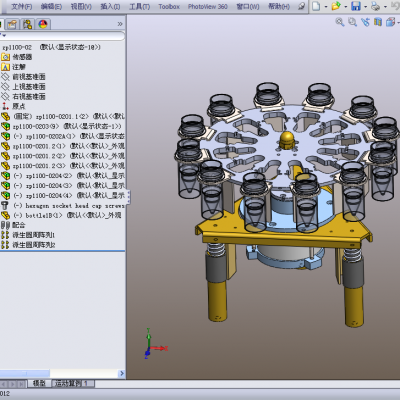
Task: Open 文件(F) menu
Action: click(x=22, y=6)
